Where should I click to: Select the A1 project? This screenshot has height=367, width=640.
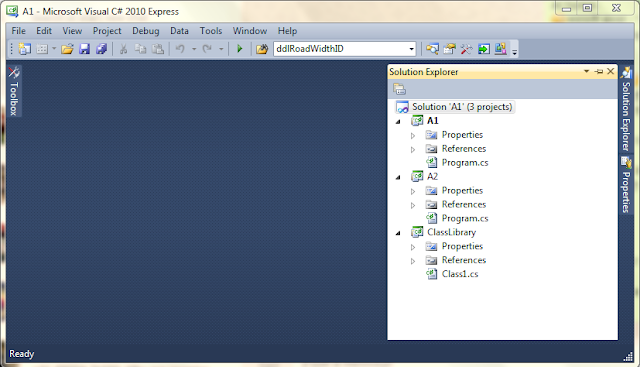(433, 121)
